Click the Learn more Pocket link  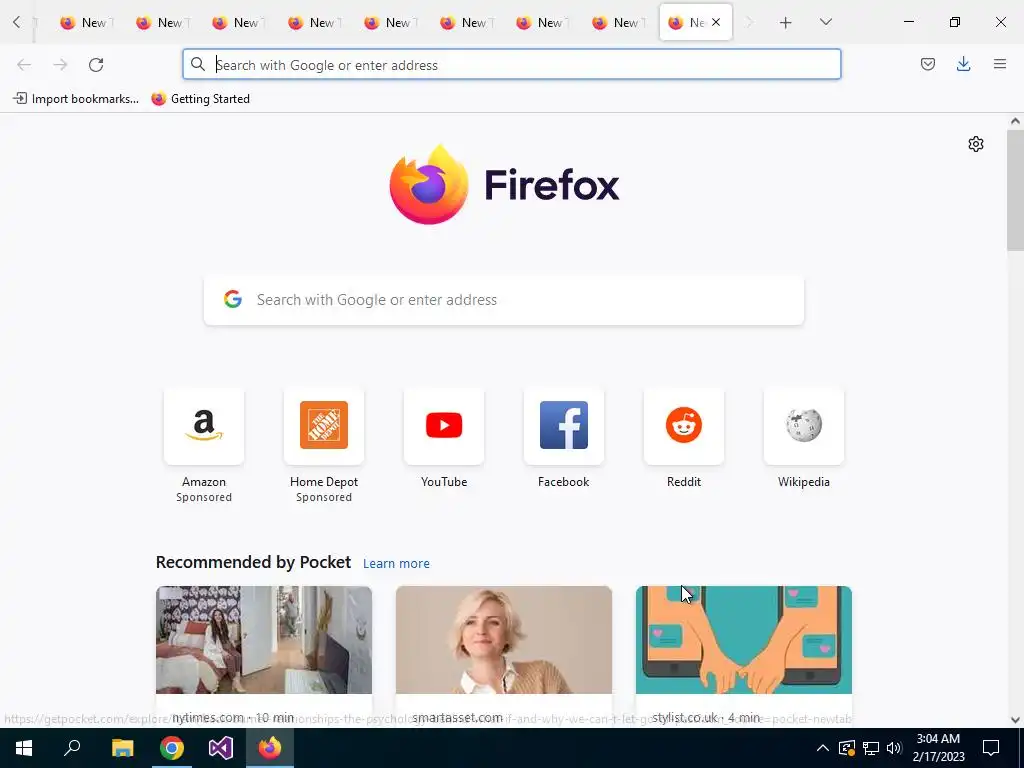coord(396,564)
